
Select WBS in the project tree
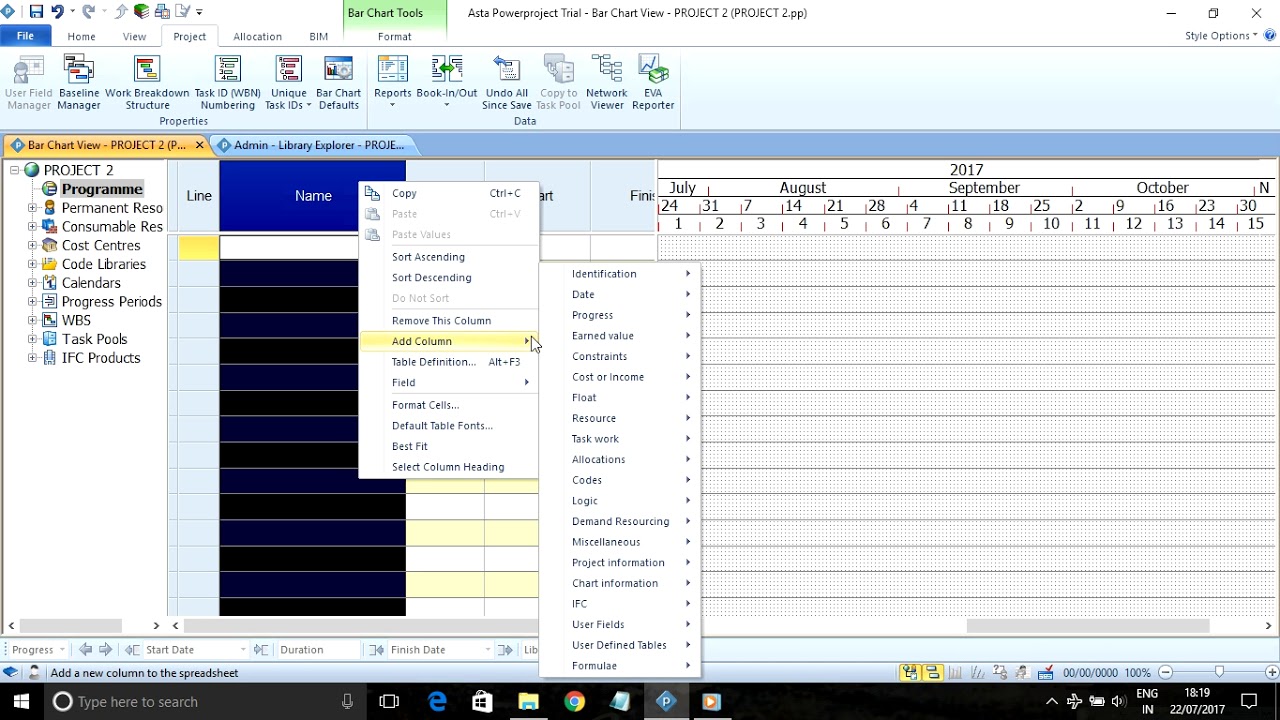click(x=76, y=320)
